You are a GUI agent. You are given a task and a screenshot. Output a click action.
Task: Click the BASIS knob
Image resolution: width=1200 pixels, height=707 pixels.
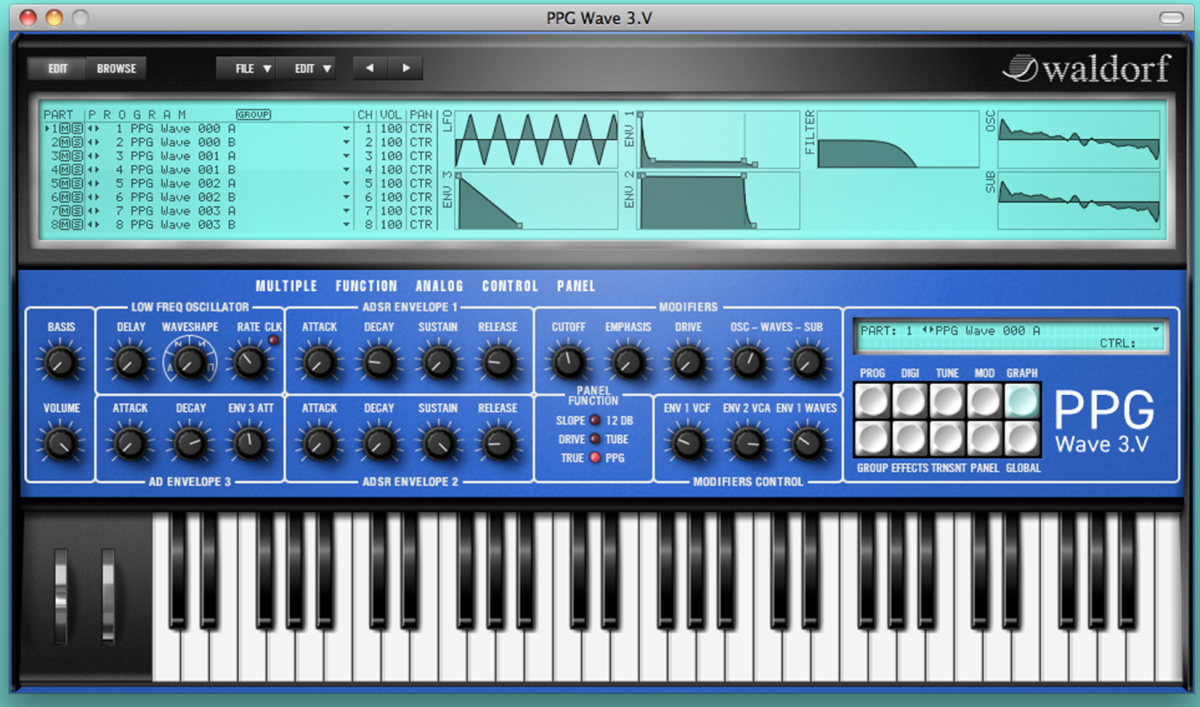click(x=59, y=361)
